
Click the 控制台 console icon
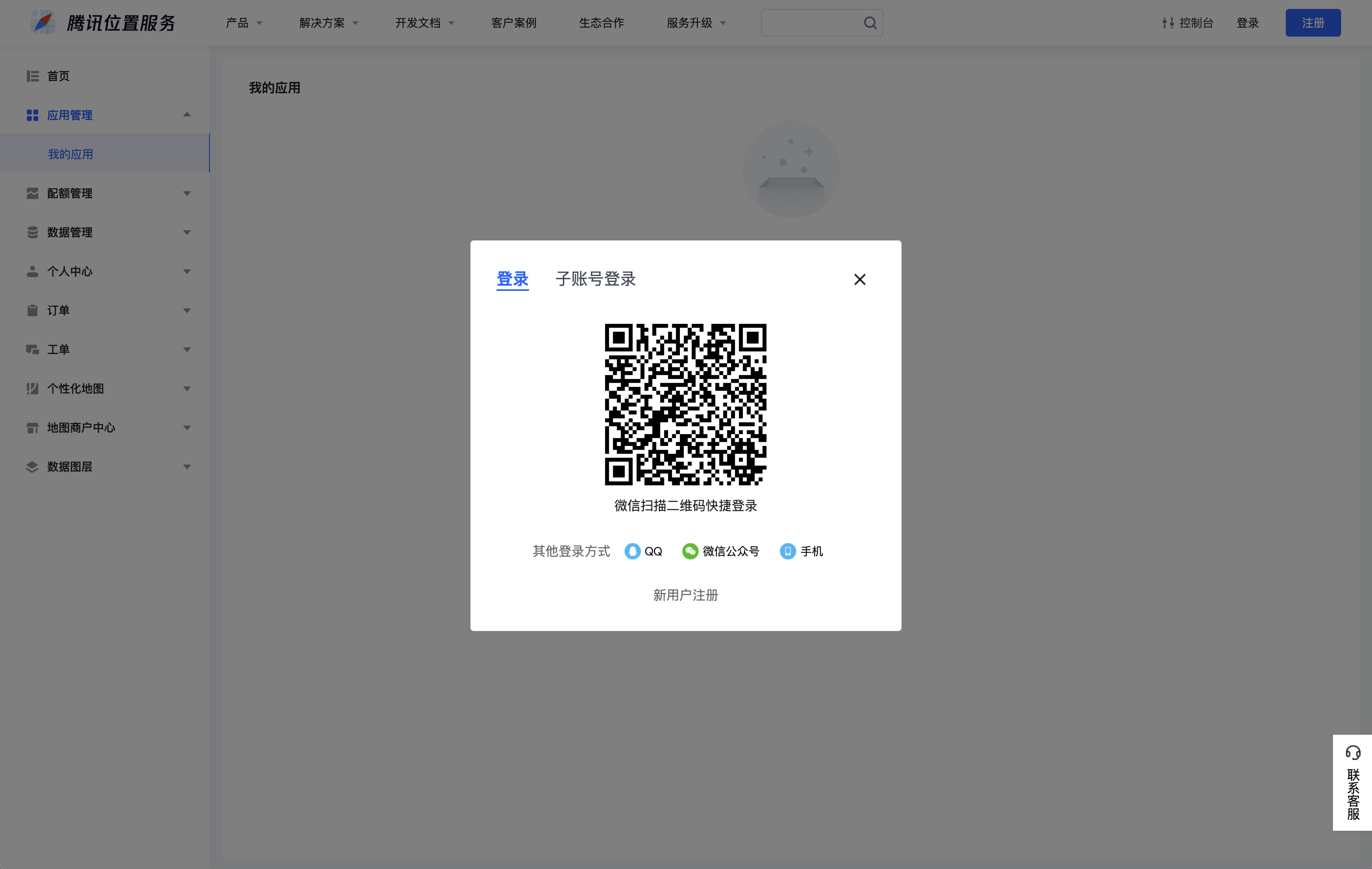pos(1168,23)
